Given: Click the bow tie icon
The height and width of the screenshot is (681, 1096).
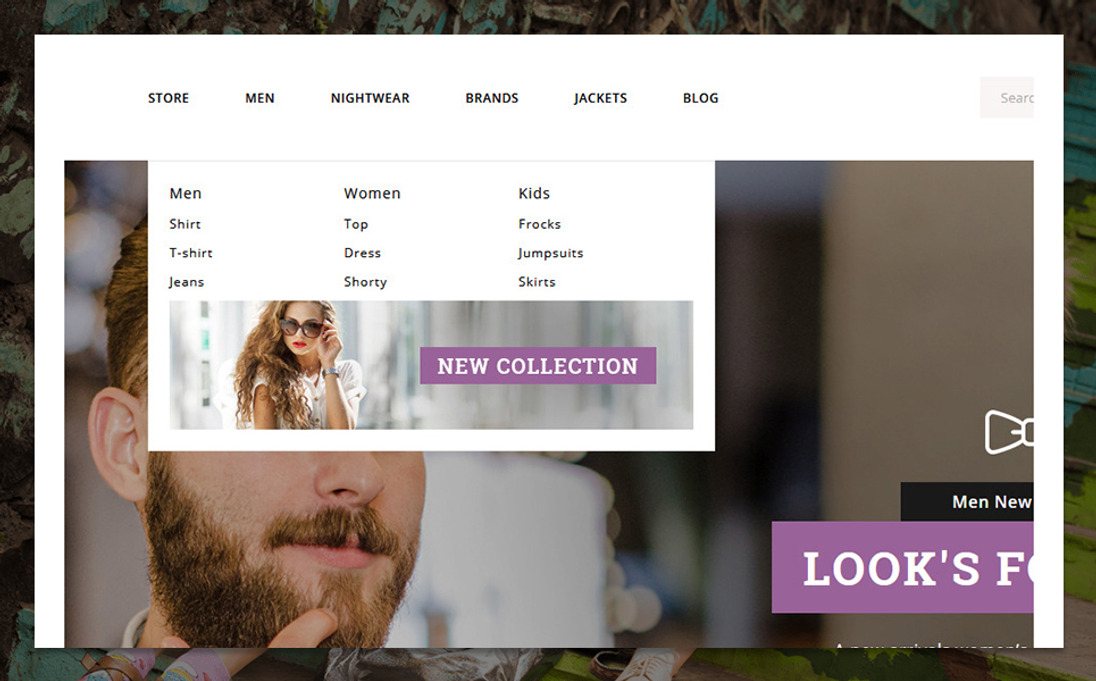Looking at the screenshot, I should 1009,432.
